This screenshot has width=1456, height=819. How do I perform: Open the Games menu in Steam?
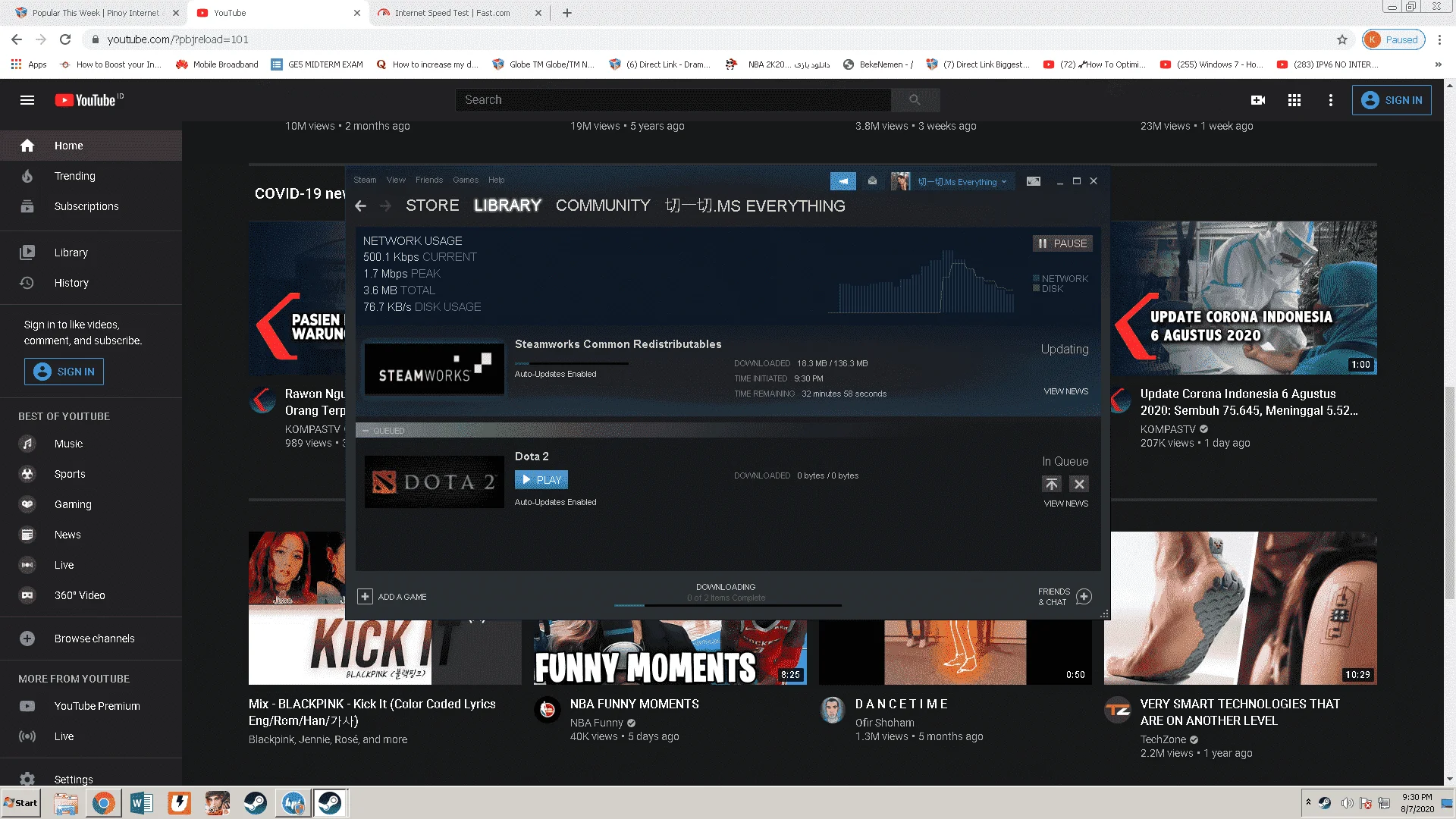(466, 180)
